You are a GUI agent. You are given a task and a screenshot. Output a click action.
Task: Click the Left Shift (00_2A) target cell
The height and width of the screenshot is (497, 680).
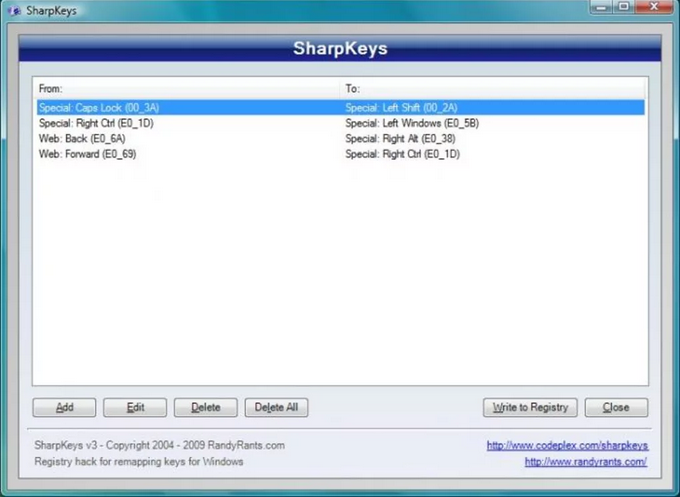(402, 108)
